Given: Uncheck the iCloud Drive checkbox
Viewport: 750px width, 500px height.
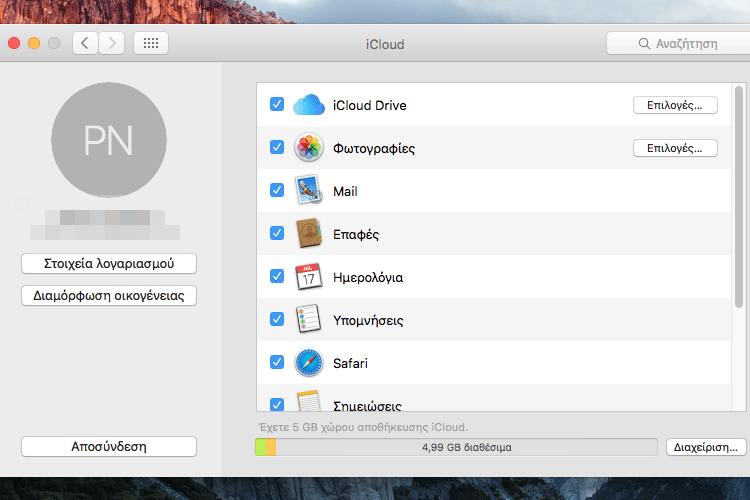Looking at the screenshot, I should [277, 104].
